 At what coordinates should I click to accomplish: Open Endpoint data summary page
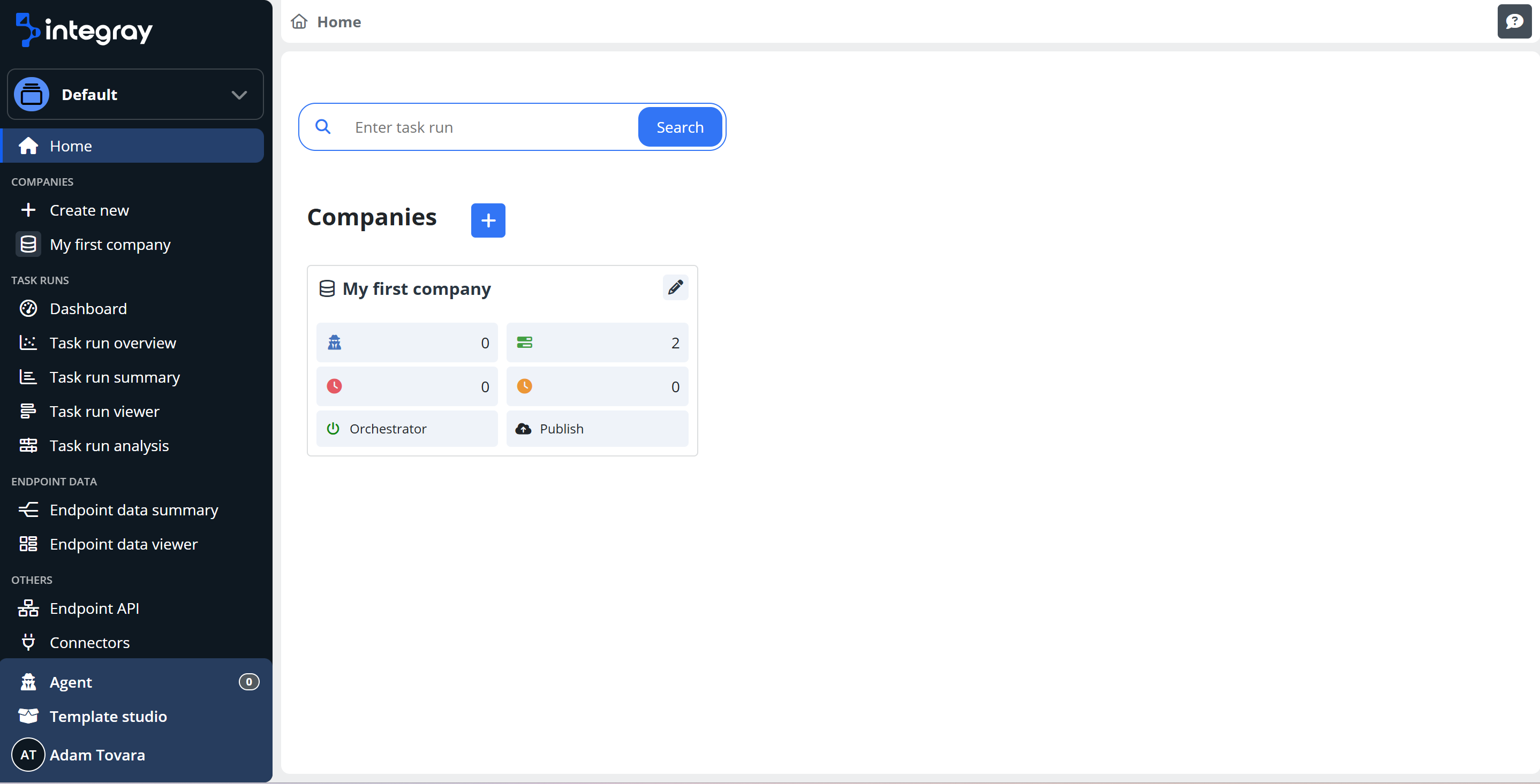click(x=133, y=509)
